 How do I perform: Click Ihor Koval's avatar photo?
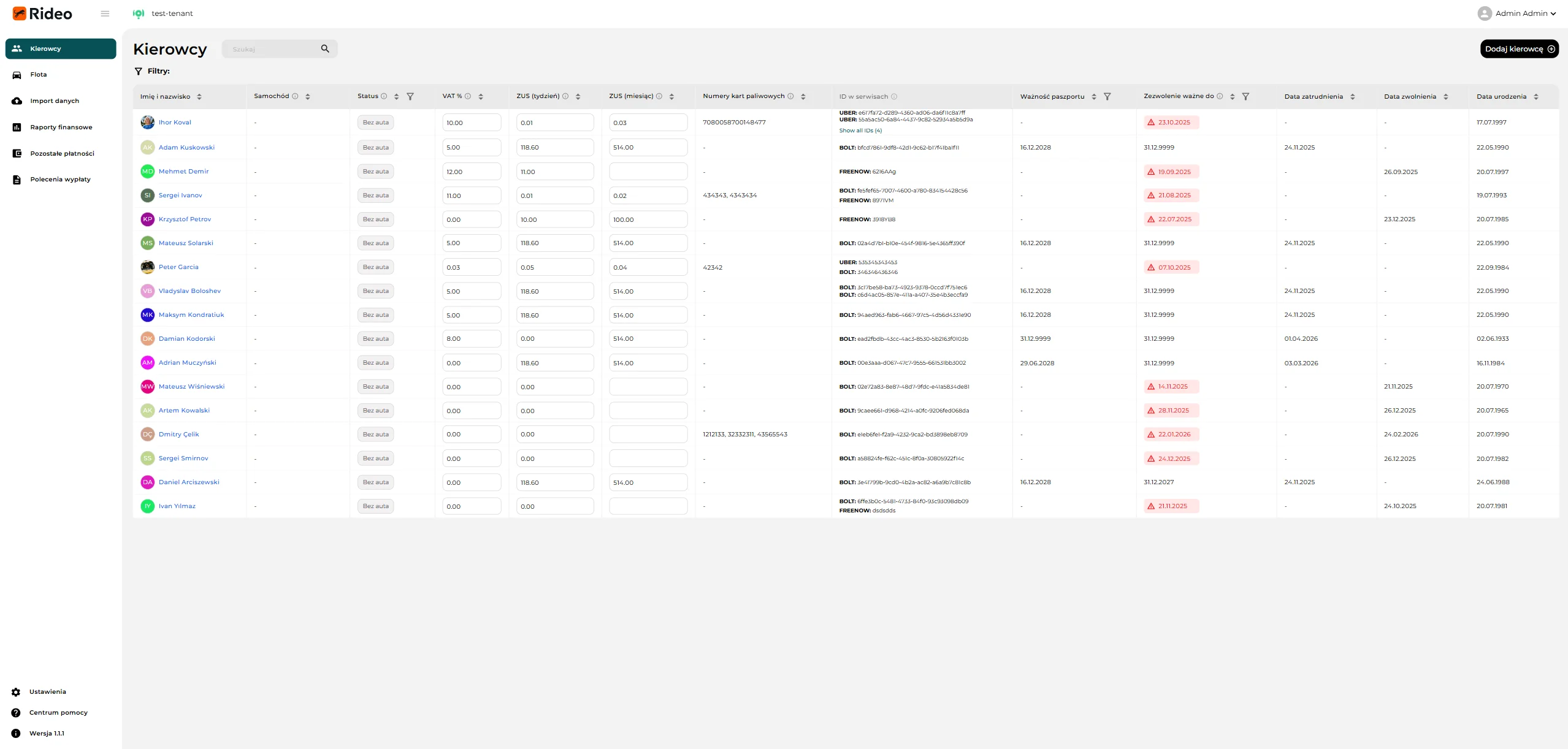click(x=148, y=123)
